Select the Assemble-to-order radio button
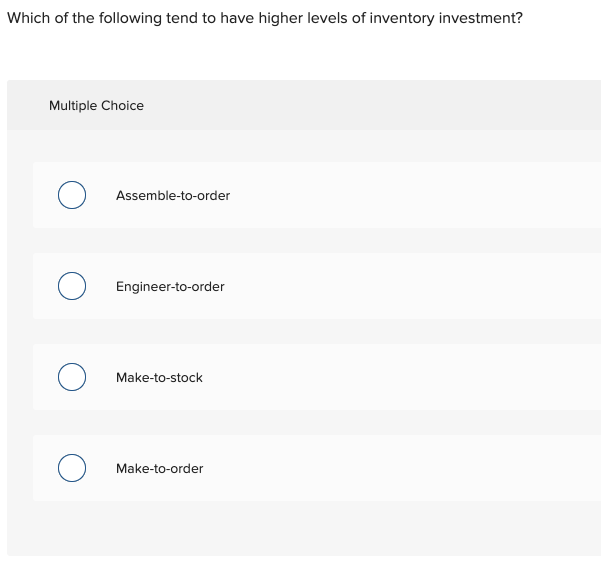 71,195
